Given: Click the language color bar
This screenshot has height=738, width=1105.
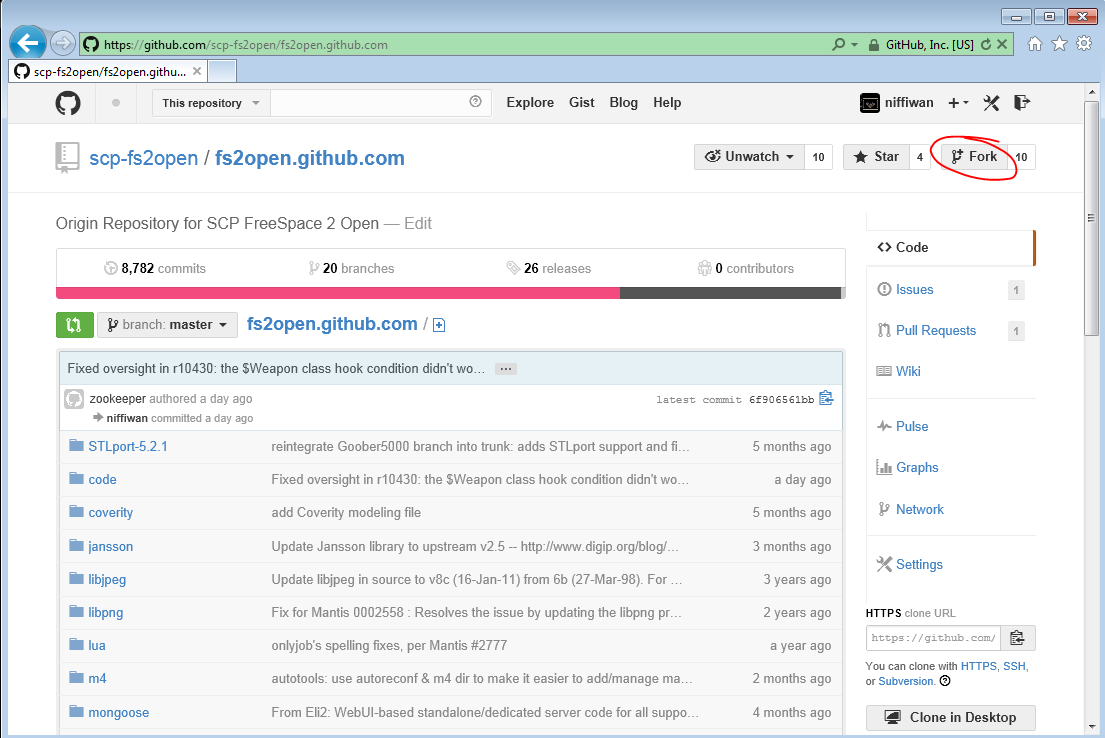Looking at the screenshot, I should click(x=448, y=293).
